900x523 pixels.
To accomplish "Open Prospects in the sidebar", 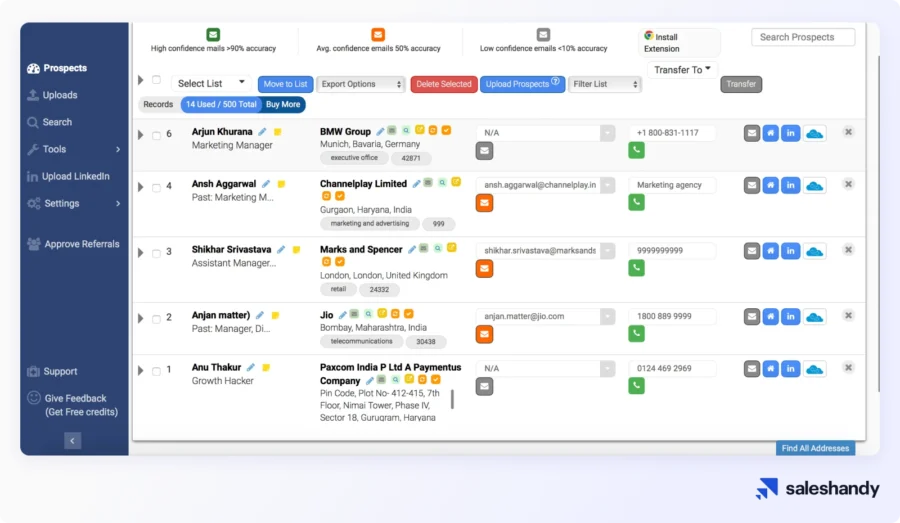I will pos(57,68).
